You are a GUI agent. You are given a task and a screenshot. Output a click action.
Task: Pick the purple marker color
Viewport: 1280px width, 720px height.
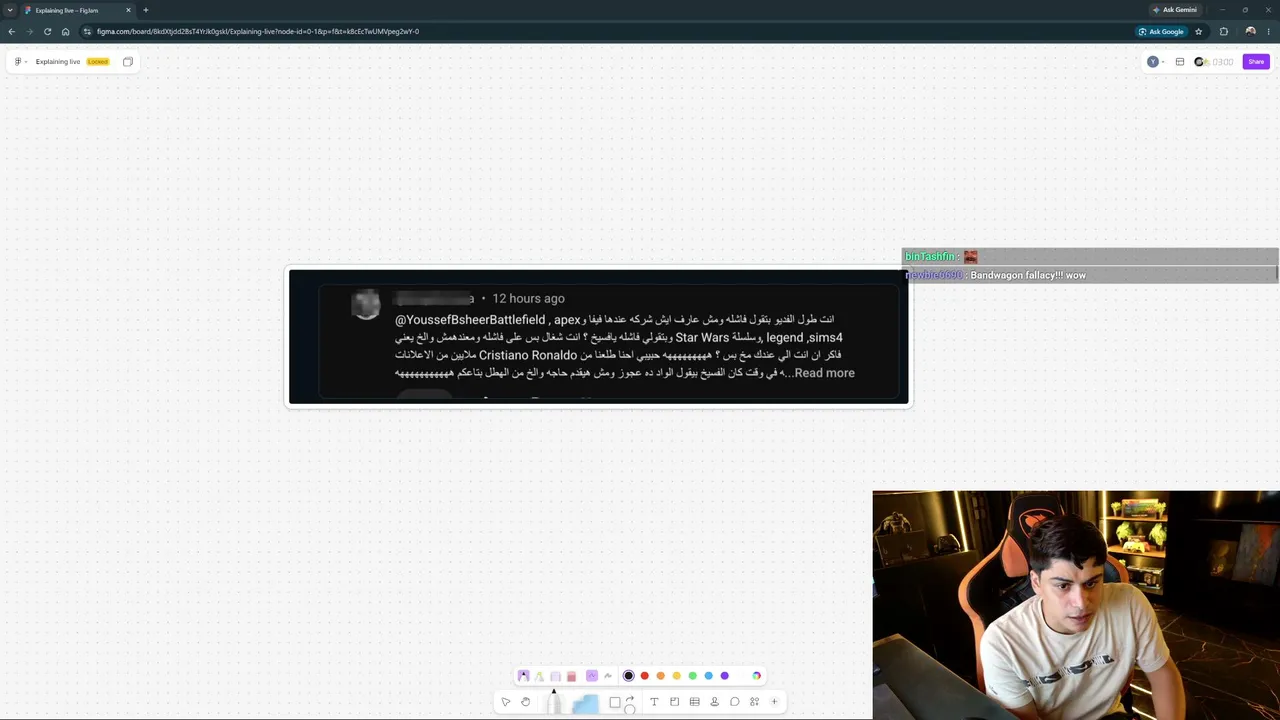point(724,676)
